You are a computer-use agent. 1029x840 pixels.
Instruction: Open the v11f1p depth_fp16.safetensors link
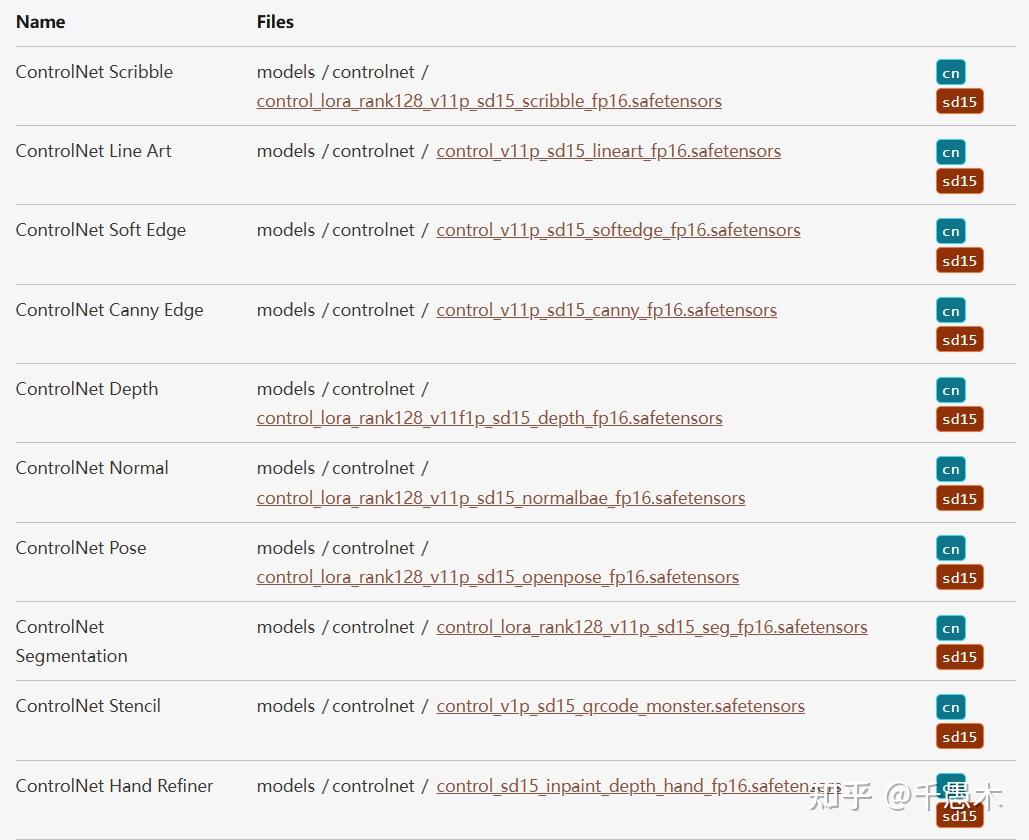pos(489,418)
